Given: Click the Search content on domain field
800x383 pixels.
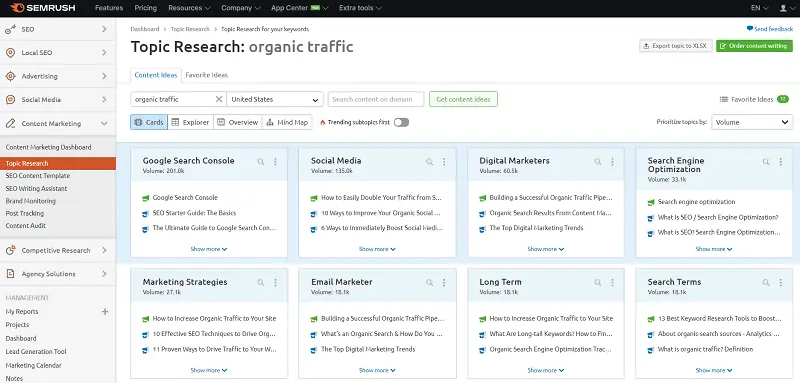Looking at the screenshot, I should (x=376, y=99).
